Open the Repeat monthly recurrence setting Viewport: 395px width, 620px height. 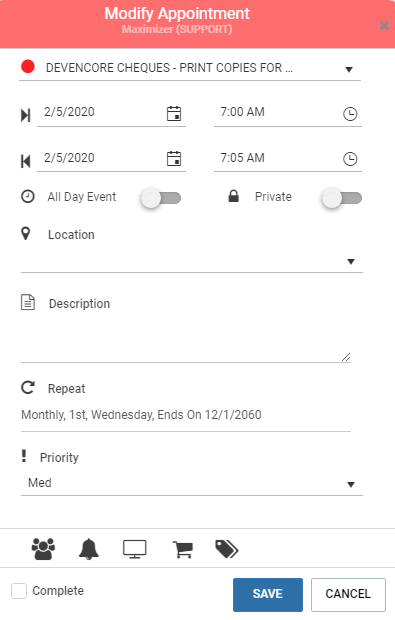[186, 415]
